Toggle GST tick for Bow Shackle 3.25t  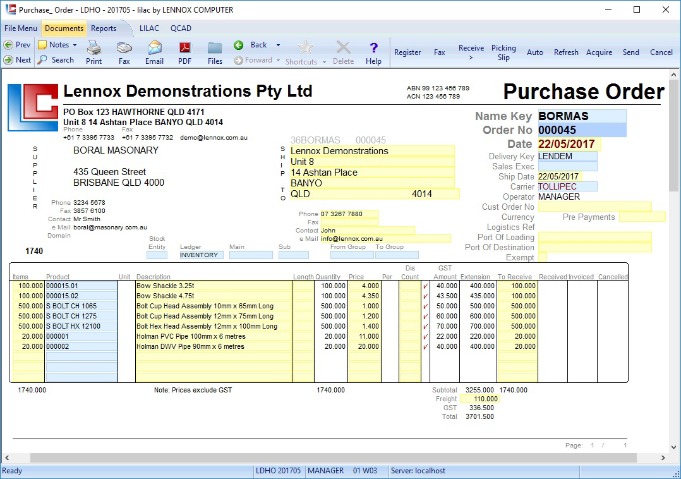tap(425, 286)
